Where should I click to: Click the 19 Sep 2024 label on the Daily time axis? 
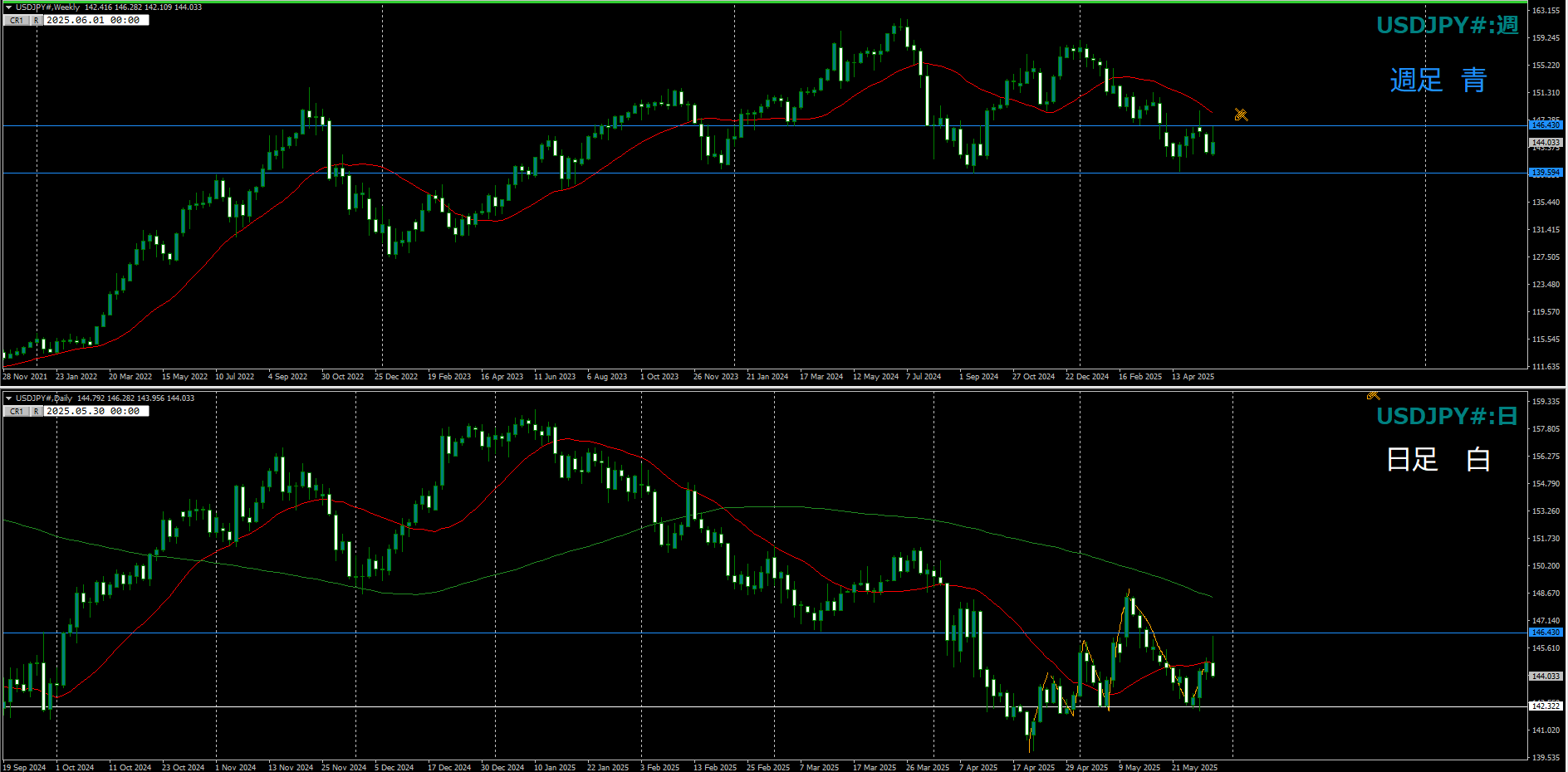point(24,768)
